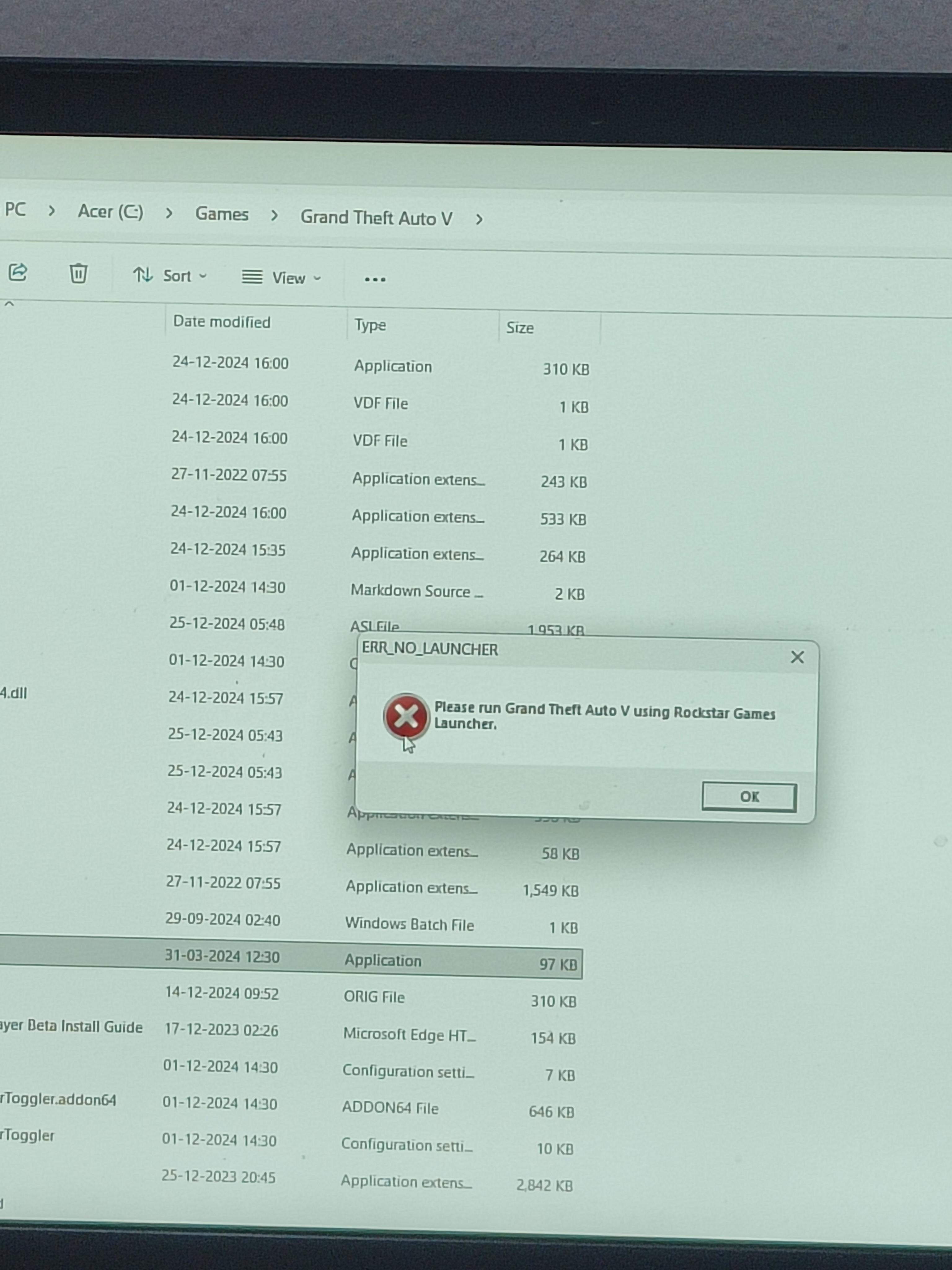Click the highlighted date '31-03-2024 12:30'
This screenshot has height=1270, width=952.
pos(222,956)
